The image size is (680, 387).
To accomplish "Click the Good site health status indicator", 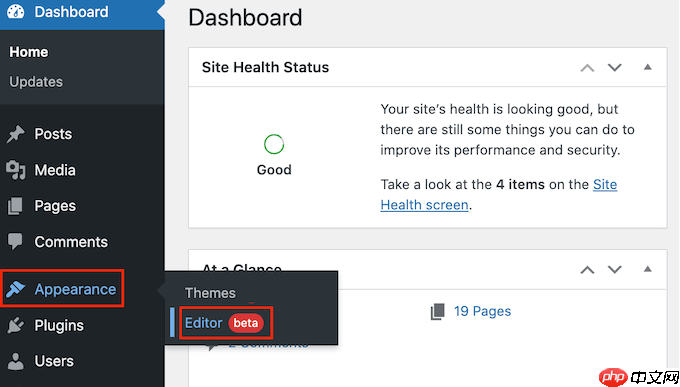I will tap(274, 155).
